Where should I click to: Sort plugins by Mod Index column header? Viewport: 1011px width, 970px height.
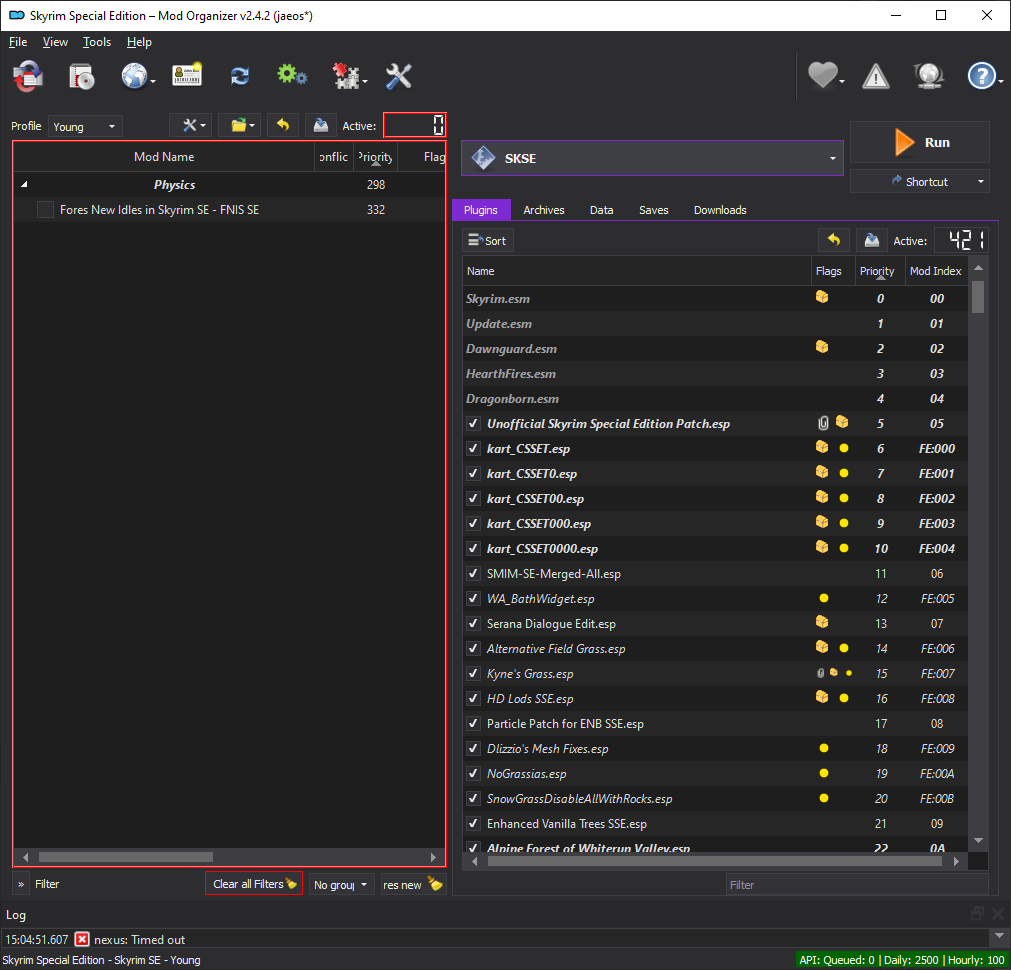(x=935, y=272)
